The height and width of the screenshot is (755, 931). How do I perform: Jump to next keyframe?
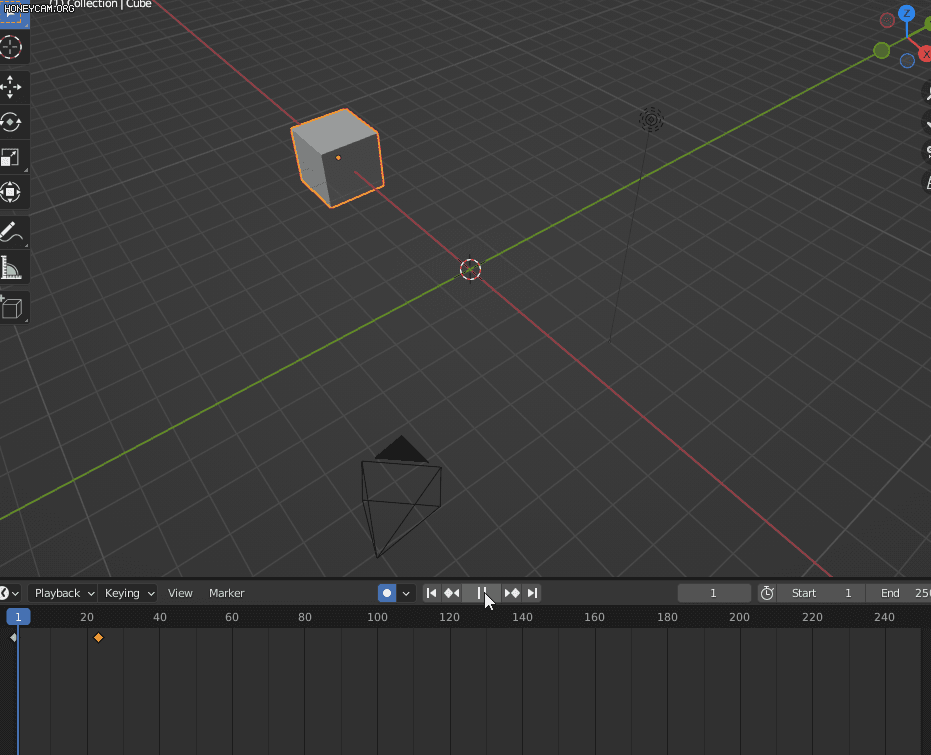coord(512,593)
